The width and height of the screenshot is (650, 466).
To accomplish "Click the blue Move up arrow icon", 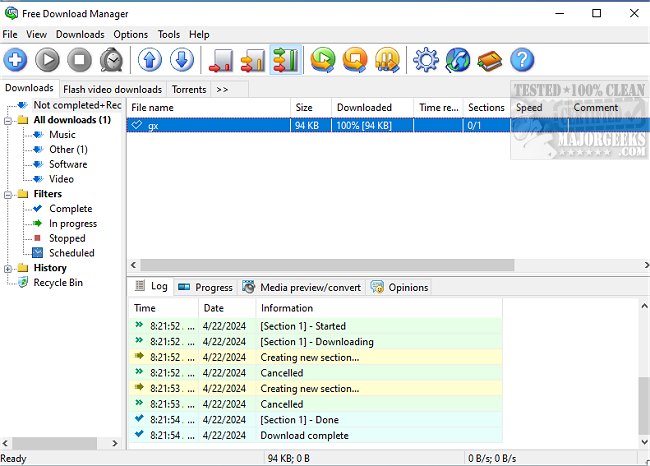I will click(149, 60).
